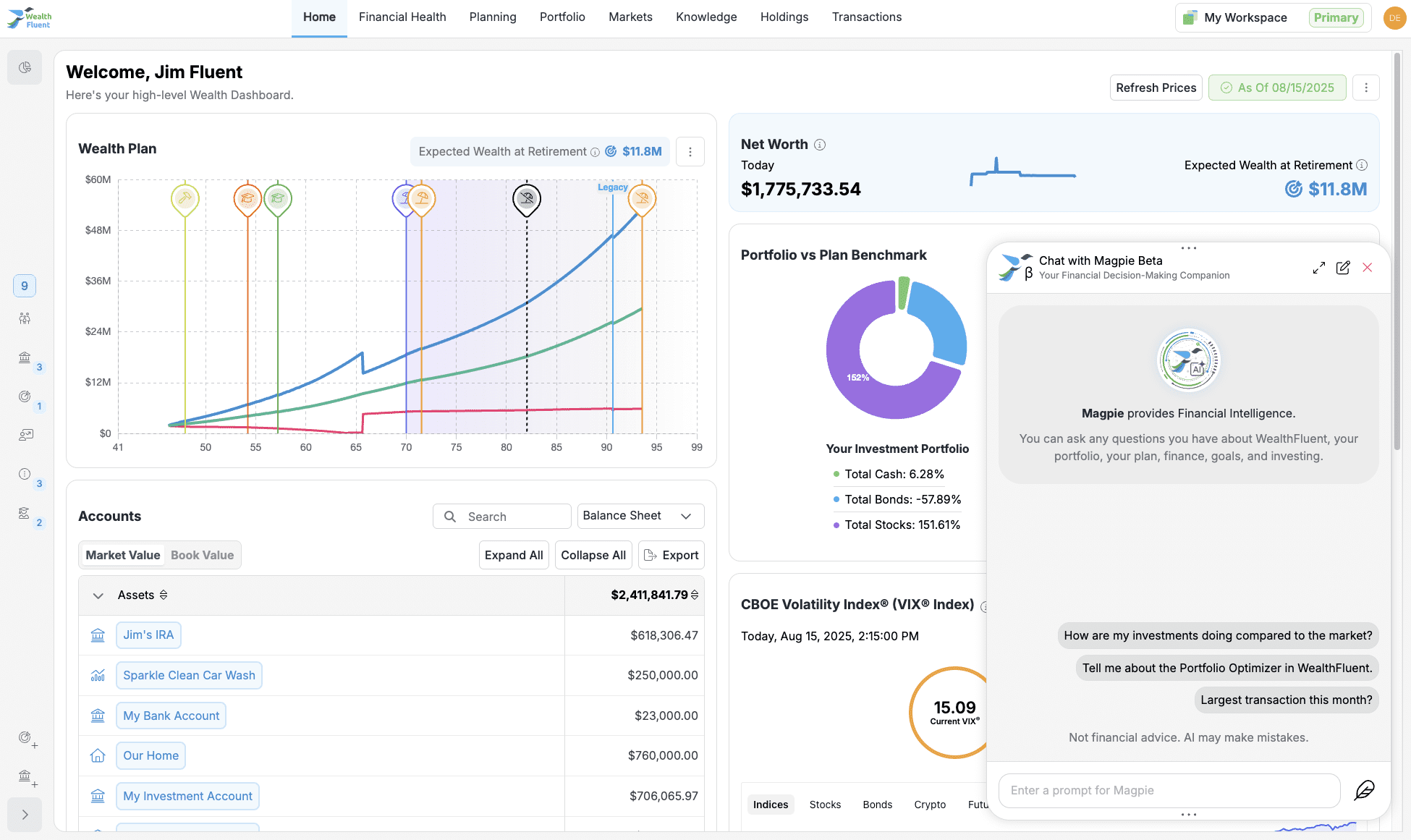Switch to Book Value view in Accounts
1411x840 pixels.
click(x=202, y=555)
